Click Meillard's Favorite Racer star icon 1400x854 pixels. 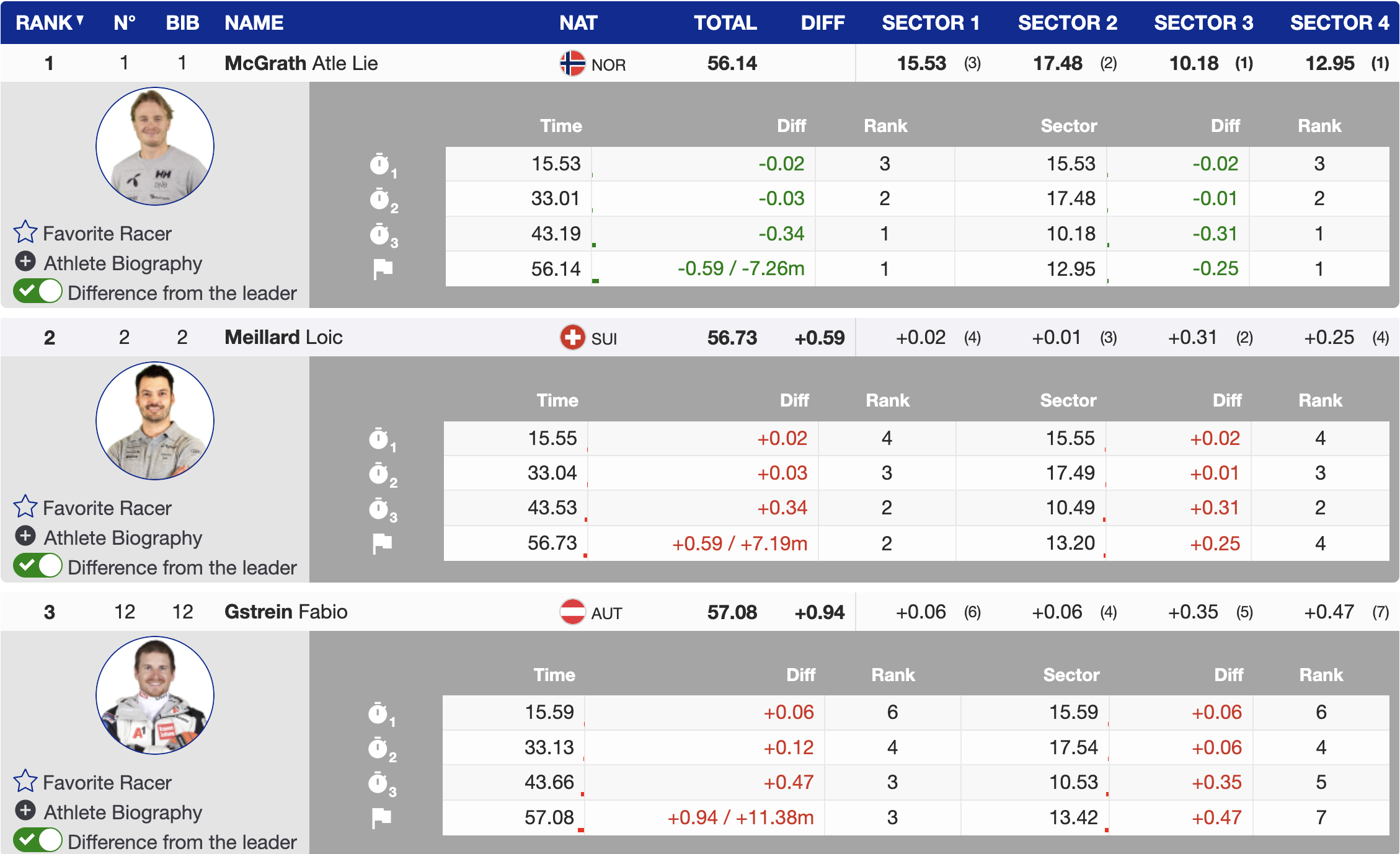[25, 507]
